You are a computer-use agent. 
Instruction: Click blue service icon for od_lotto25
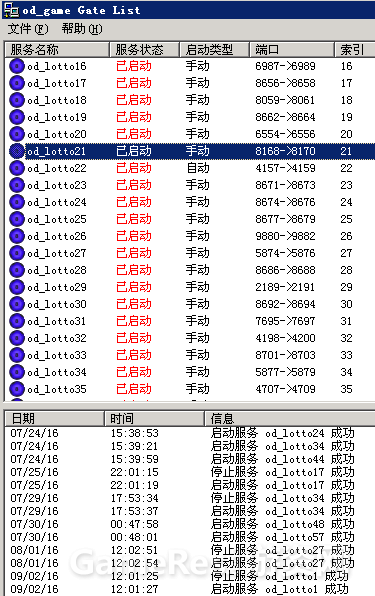[17, 219]
